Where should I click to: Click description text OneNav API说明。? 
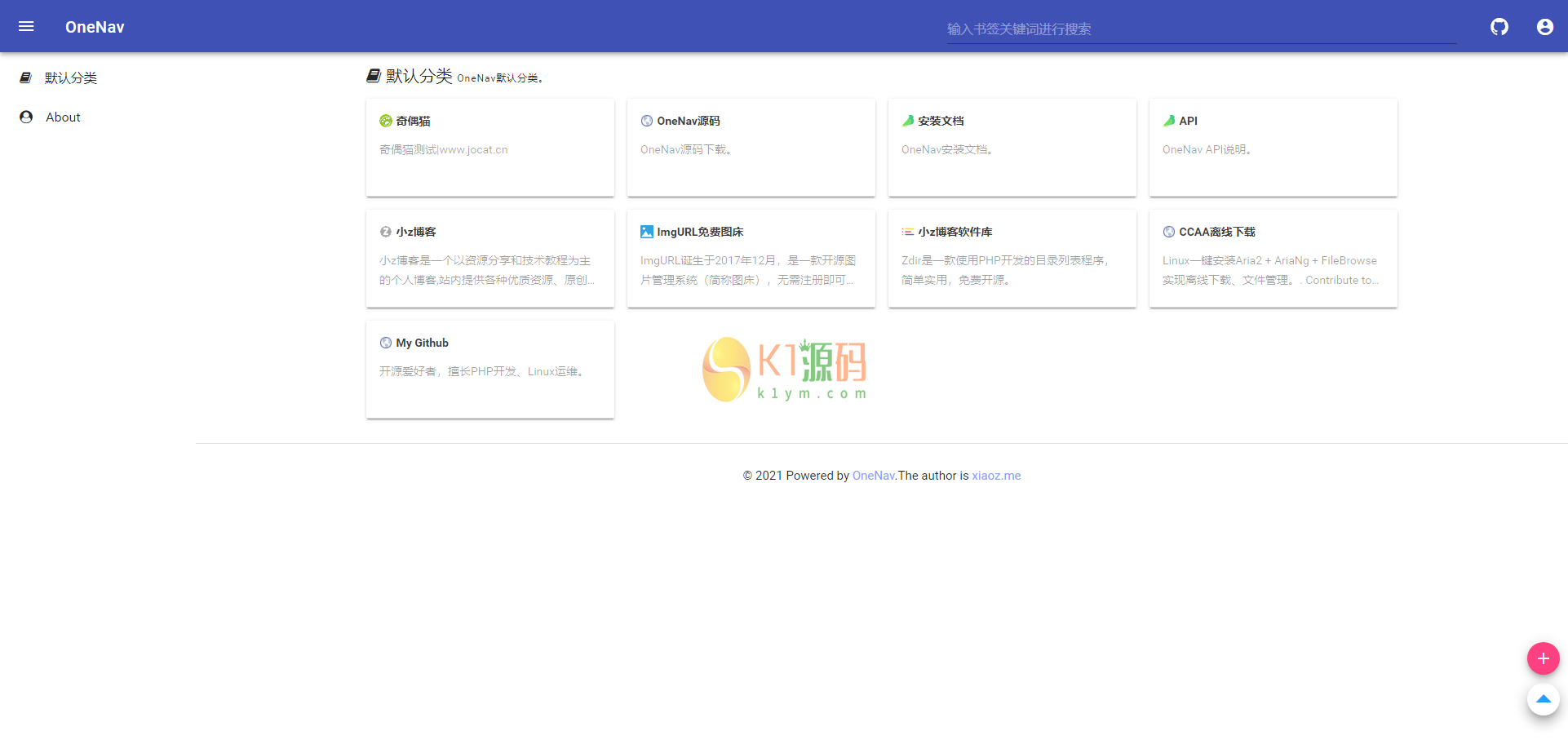pyautogui.click(x=1208, y=149)
